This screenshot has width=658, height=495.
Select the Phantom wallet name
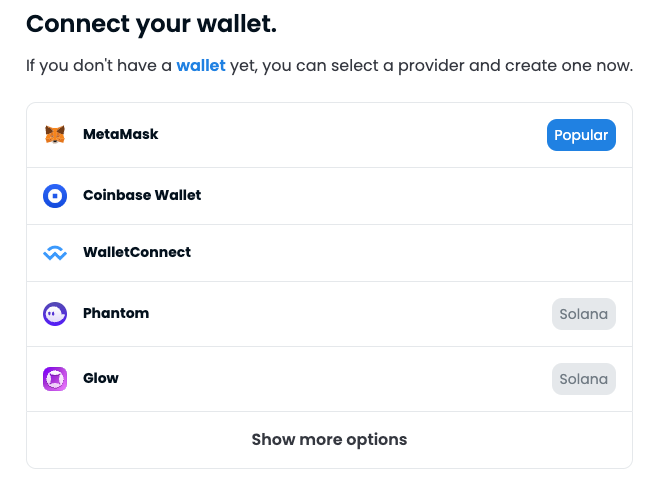(116, 313)
